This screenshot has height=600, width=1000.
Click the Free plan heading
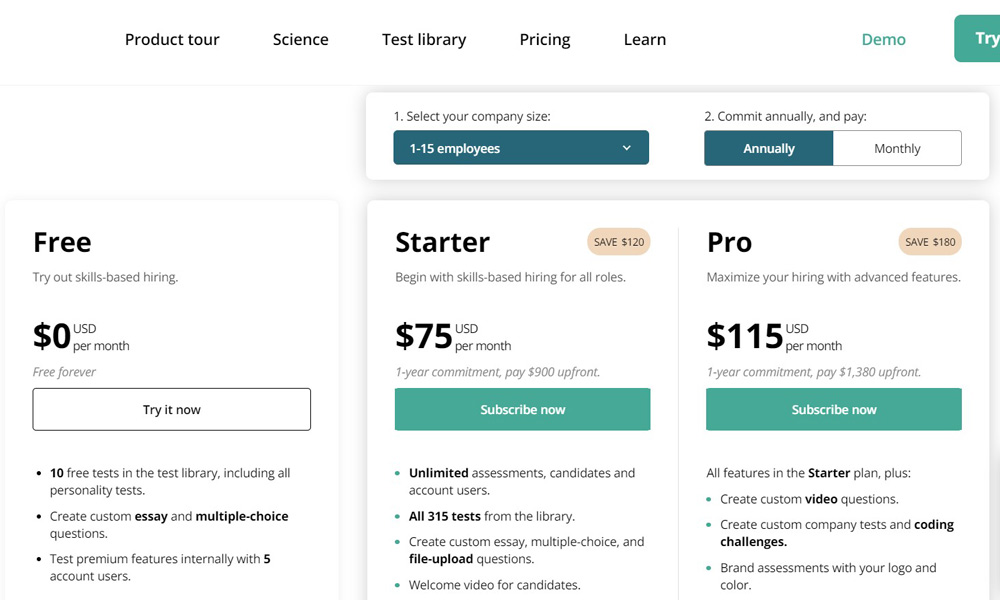point(62,242)
